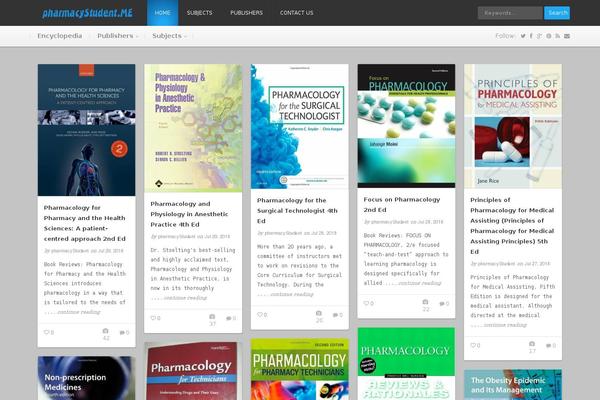Open comments icon on Health Sciences card
Image resolution: width=600 pixels, height=400 pixels.
tap(122, 333)
